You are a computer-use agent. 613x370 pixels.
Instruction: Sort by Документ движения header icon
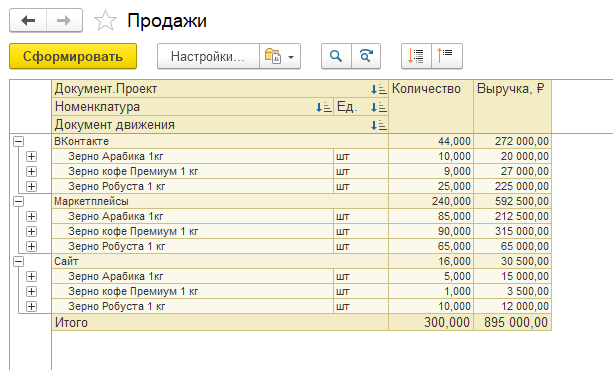(378, 125)
